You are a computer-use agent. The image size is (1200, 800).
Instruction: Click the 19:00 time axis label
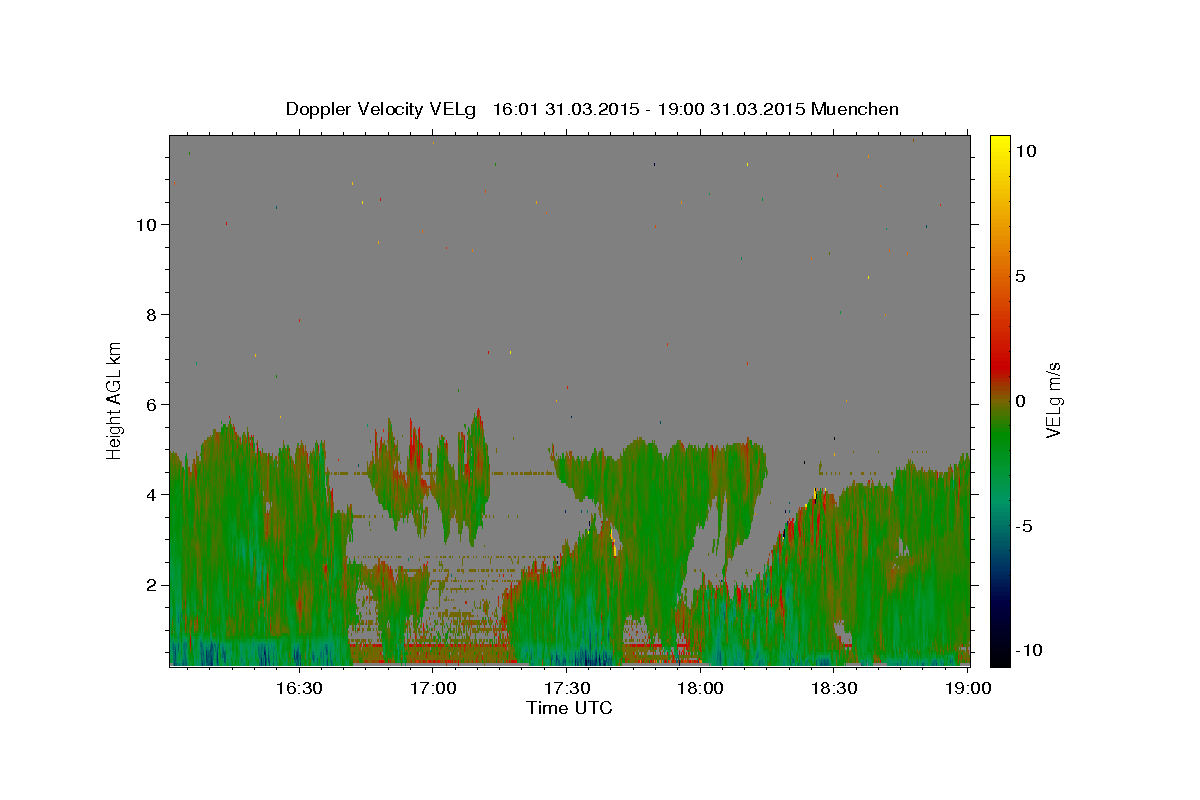(968, 689)
